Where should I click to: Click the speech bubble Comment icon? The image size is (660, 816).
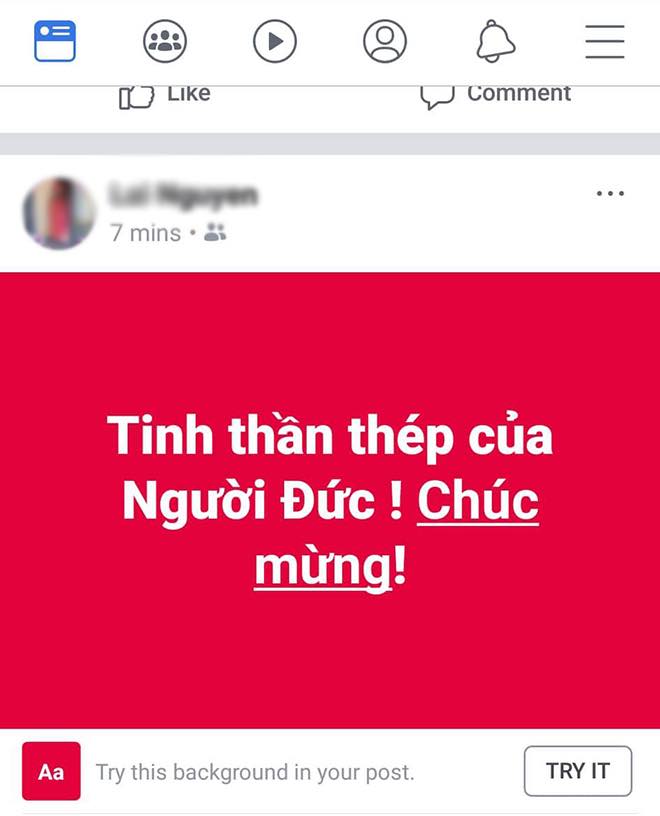[x=437, y=97]
